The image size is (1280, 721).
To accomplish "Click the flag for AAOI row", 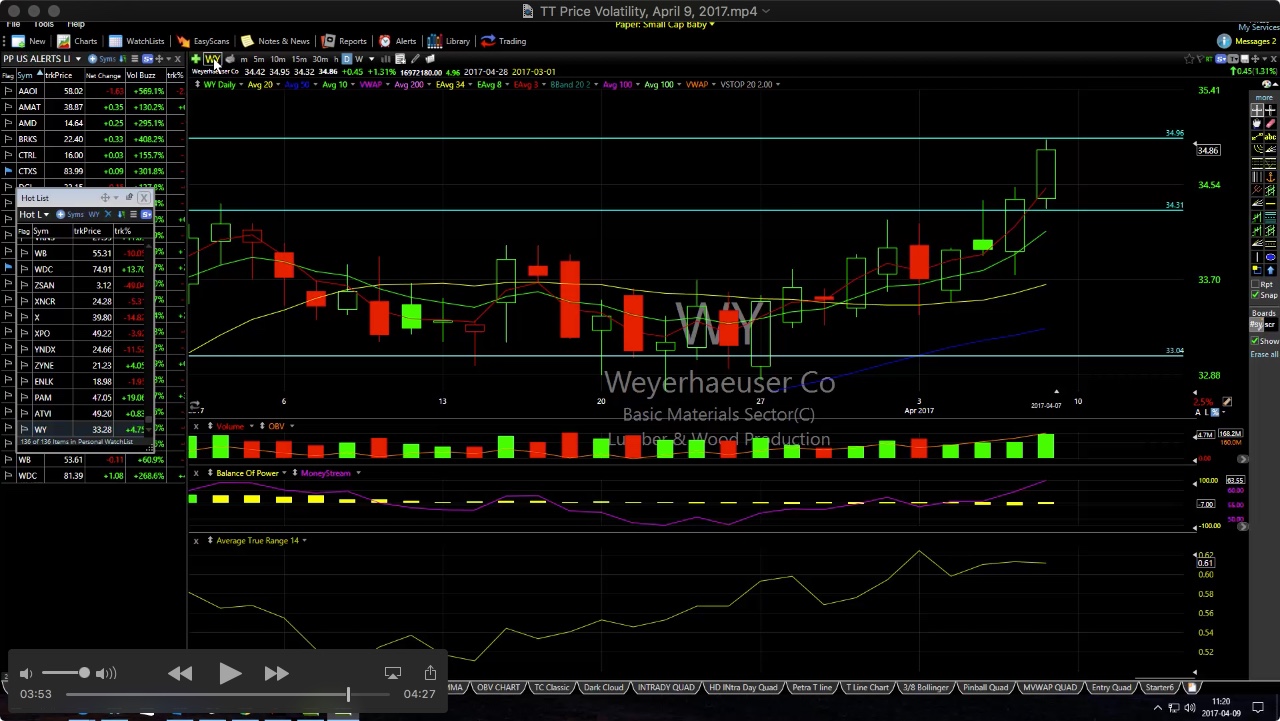I will point(8,91).
